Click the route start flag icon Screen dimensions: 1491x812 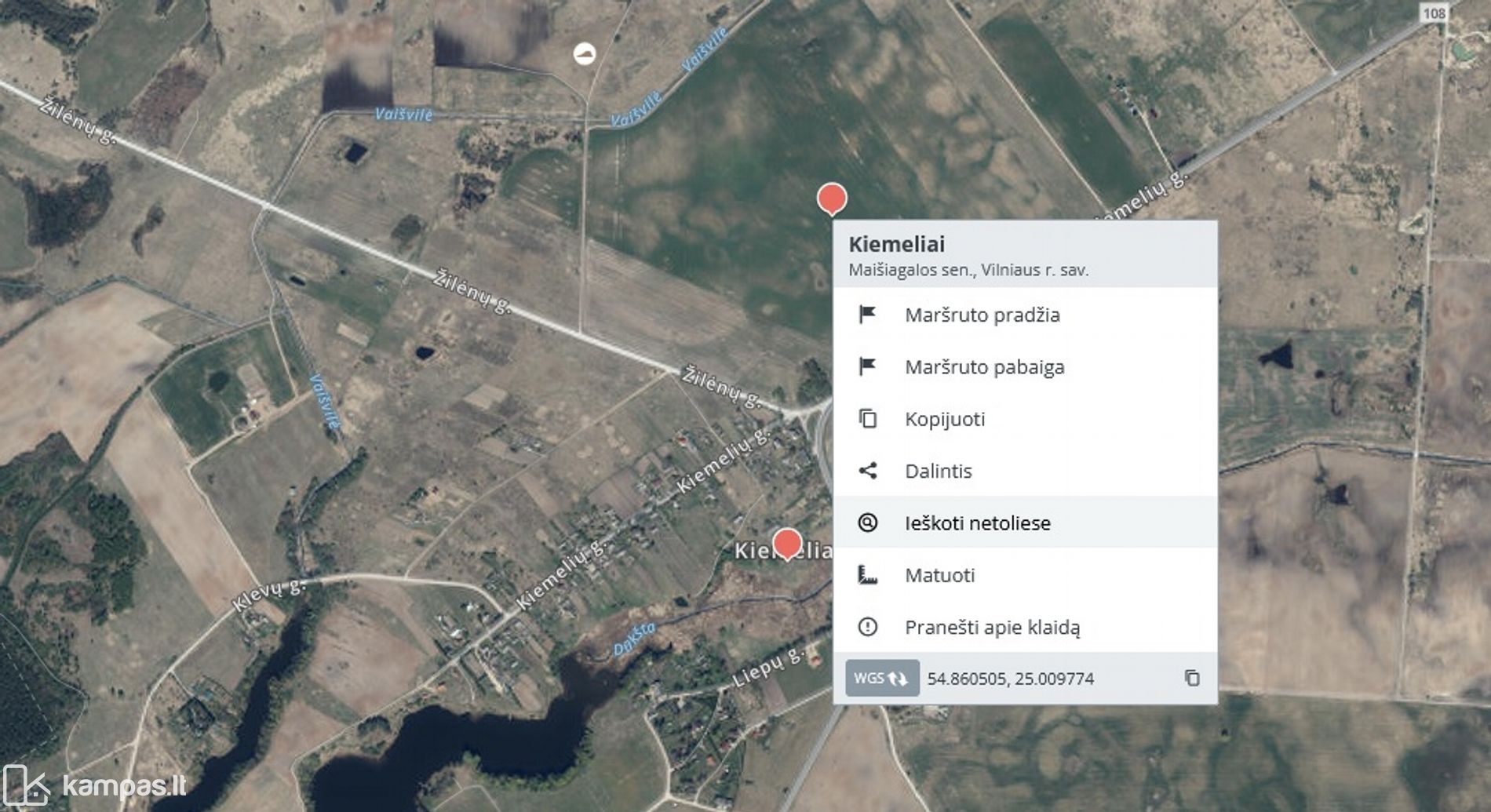pyautogui.click(x=867, y=315)
